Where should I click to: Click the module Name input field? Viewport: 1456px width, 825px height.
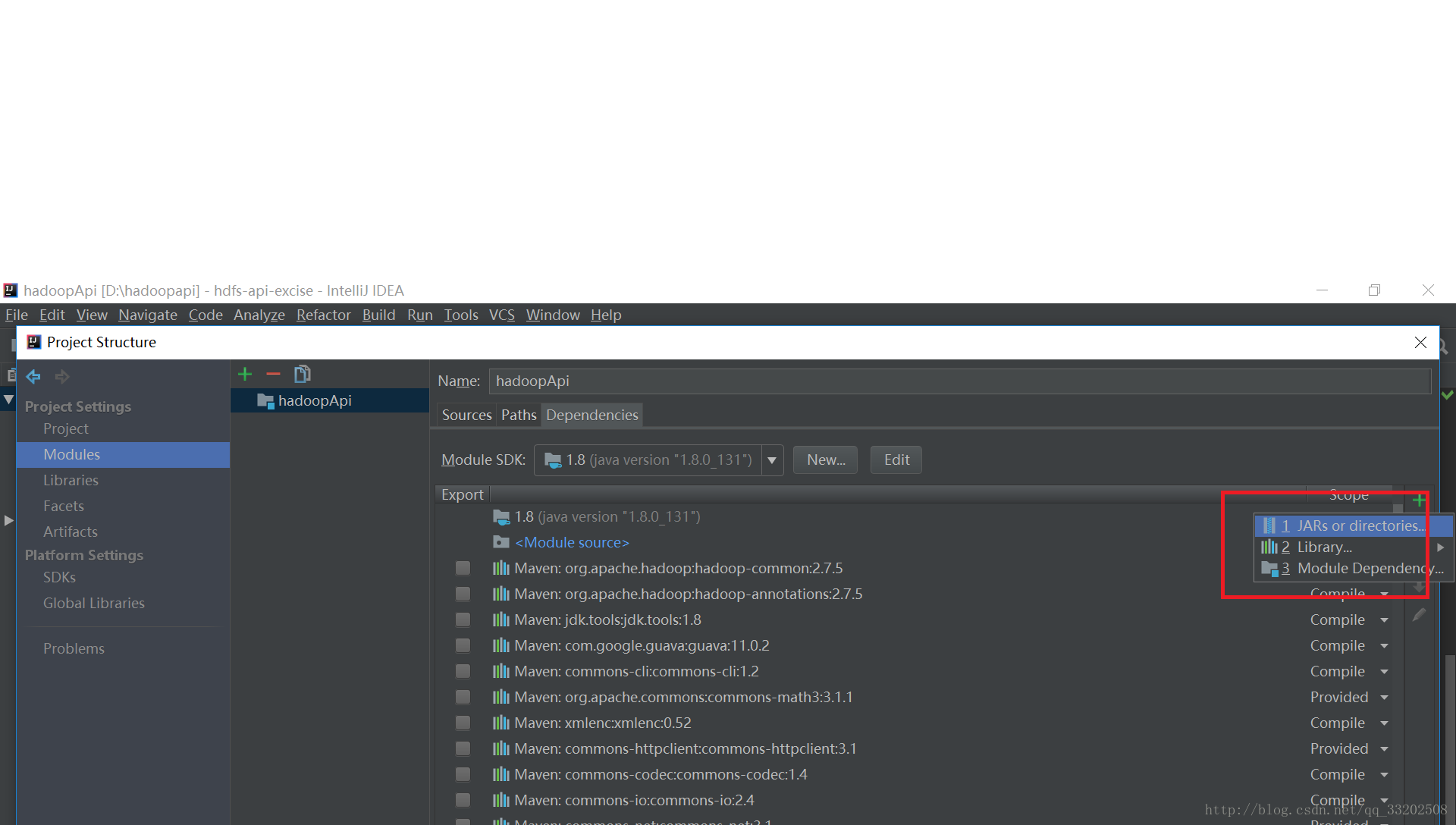959,381
